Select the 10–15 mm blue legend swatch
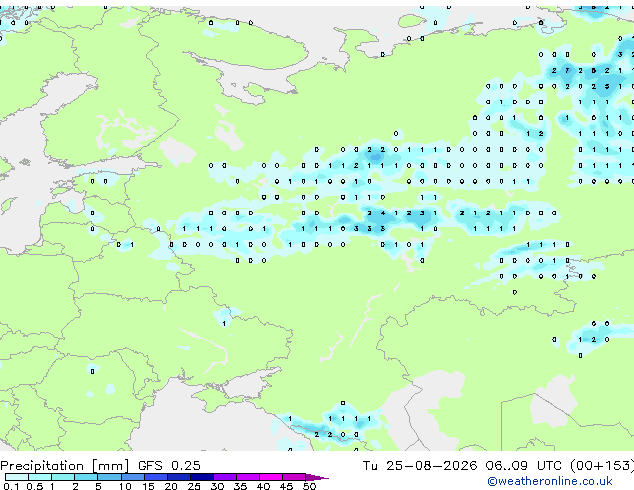Image resolution: width=634 pixels, height=490 pixels. tap(132, 477)
